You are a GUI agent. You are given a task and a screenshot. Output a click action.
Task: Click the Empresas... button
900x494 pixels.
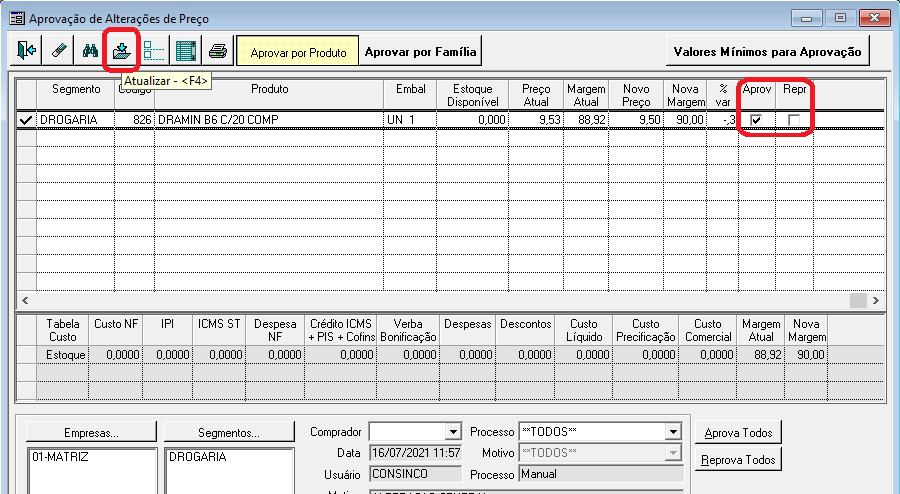[91, 433]
